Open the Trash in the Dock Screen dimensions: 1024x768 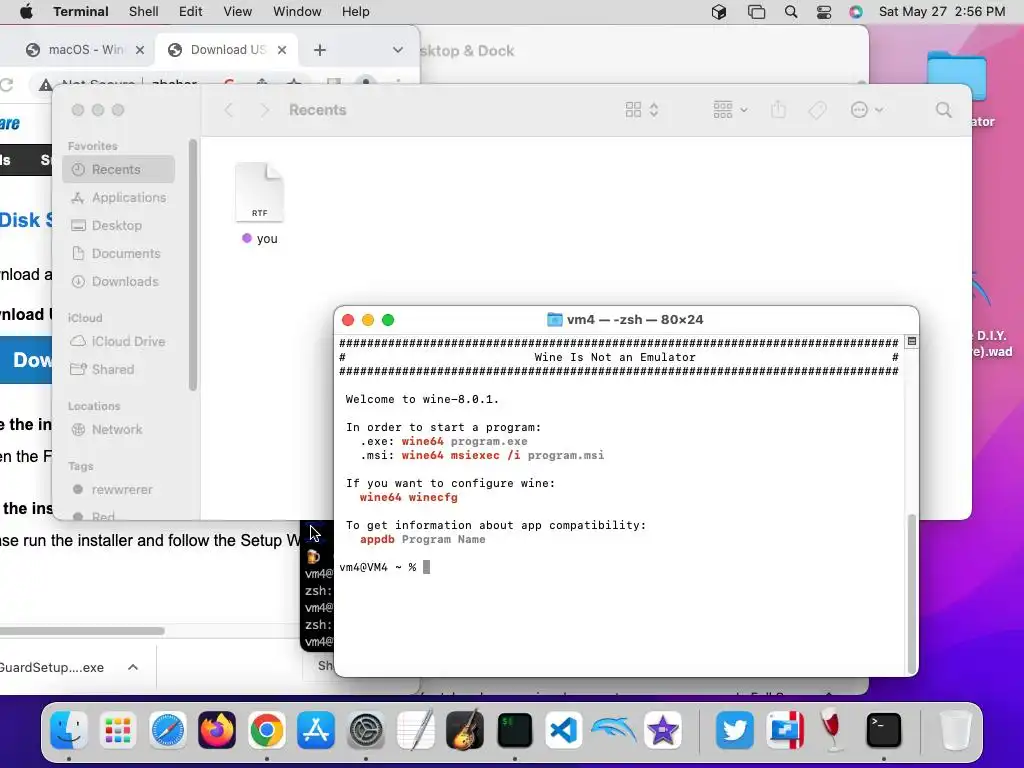click(x=955, y=729)
